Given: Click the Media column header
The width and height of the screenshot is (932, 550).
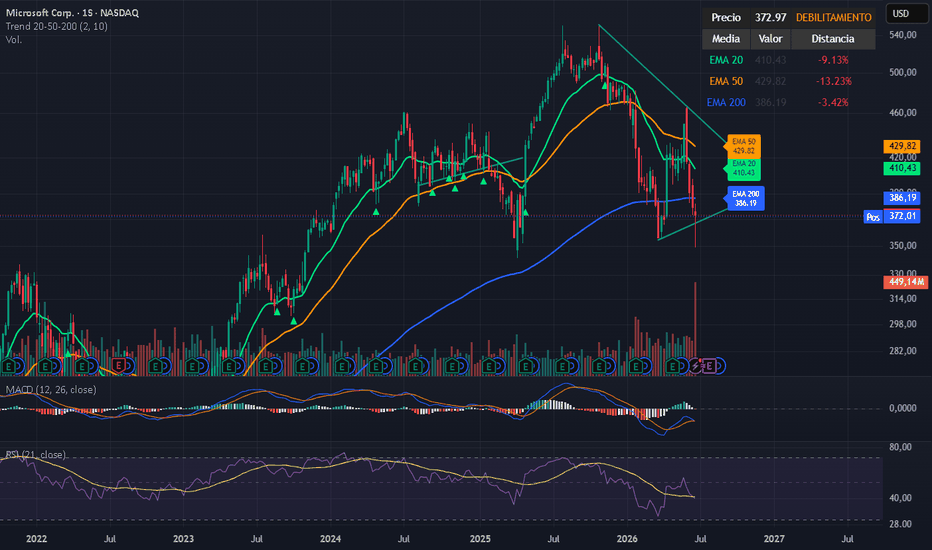Looking at the screenshot, I should point(726,39).
